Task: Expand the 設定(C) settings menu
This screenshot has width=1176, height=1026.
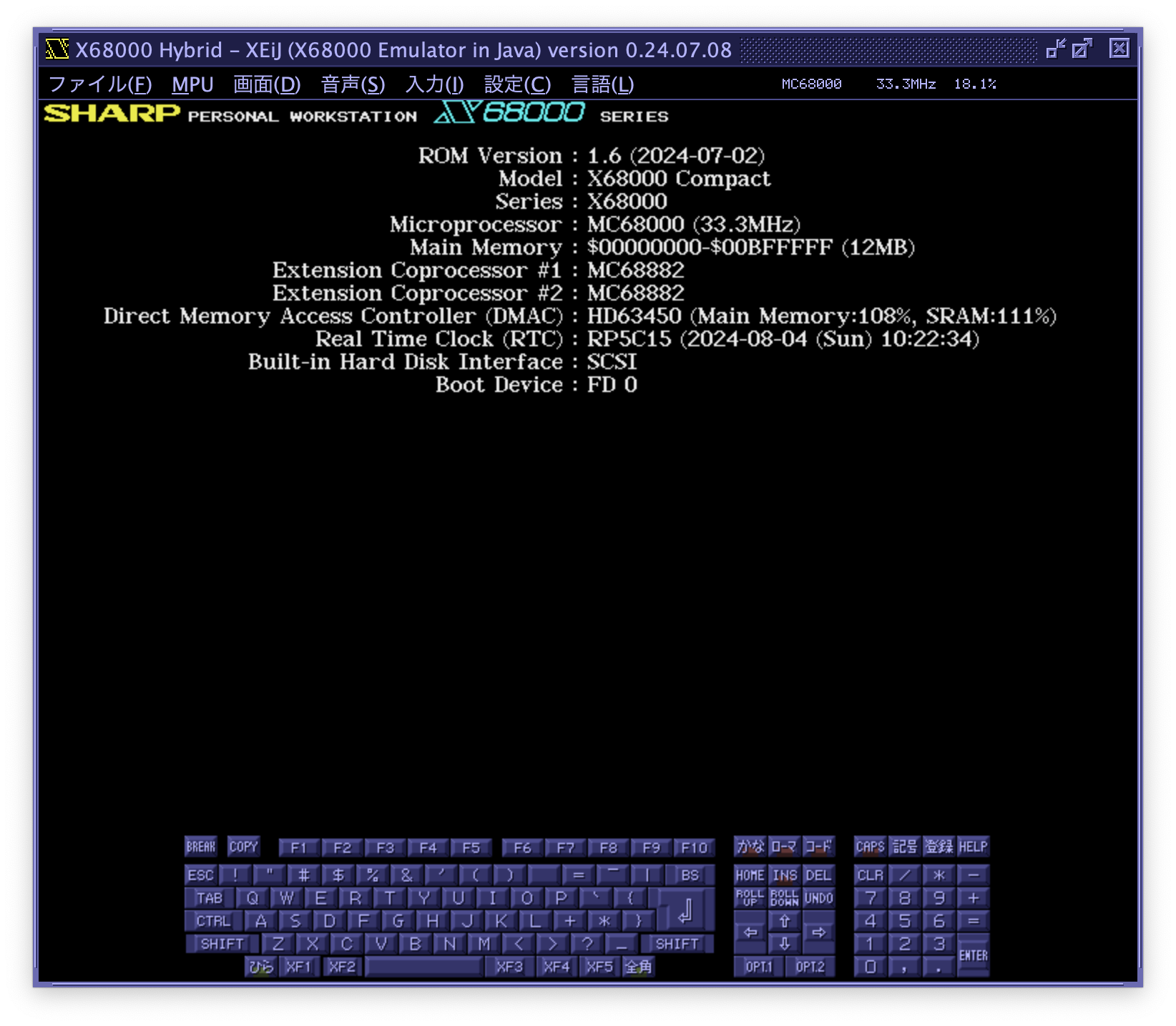Action: [x=517, y=84]
